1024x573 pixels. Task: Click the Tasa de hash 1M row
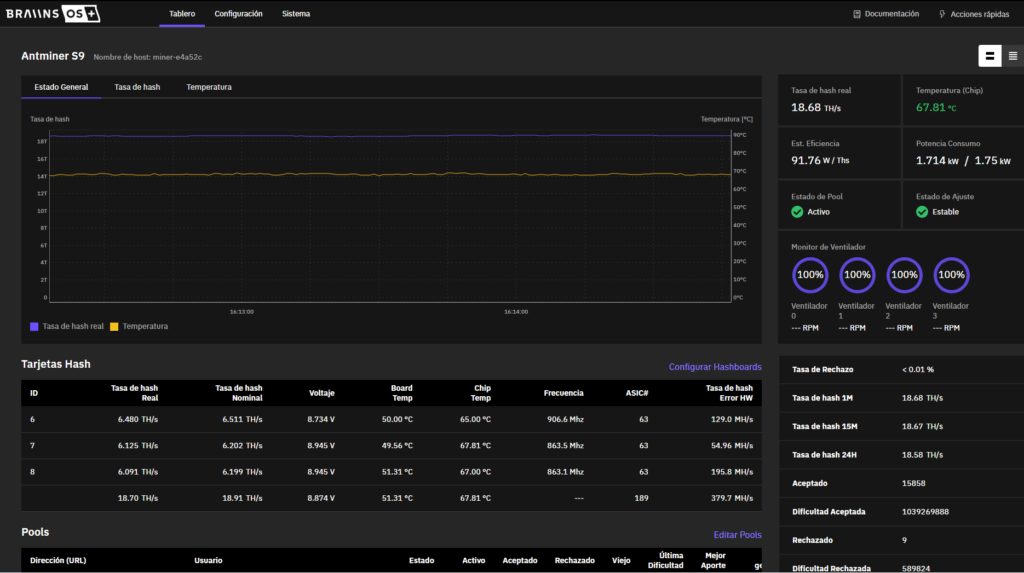point(901,398)
